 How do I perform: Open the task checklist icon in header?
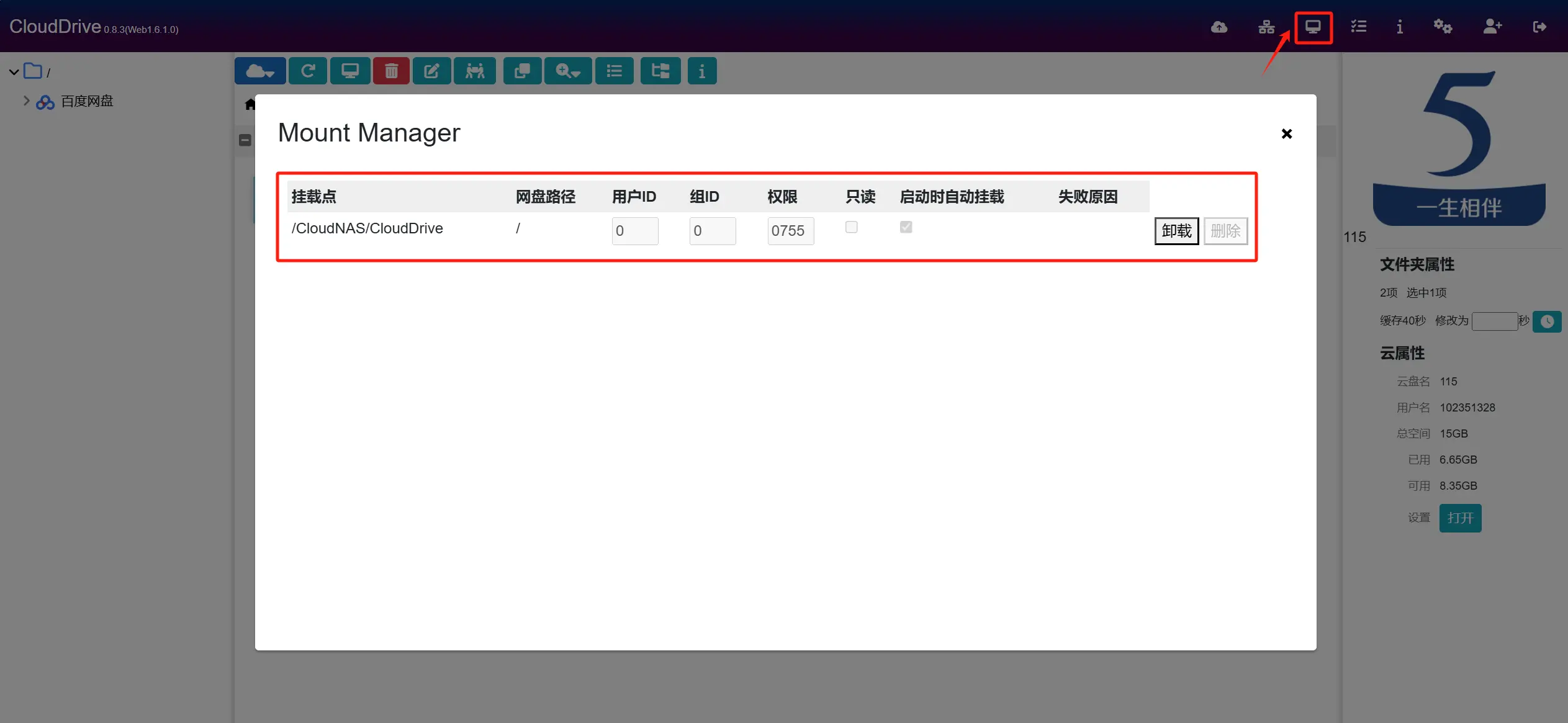tap(1359, 27)
